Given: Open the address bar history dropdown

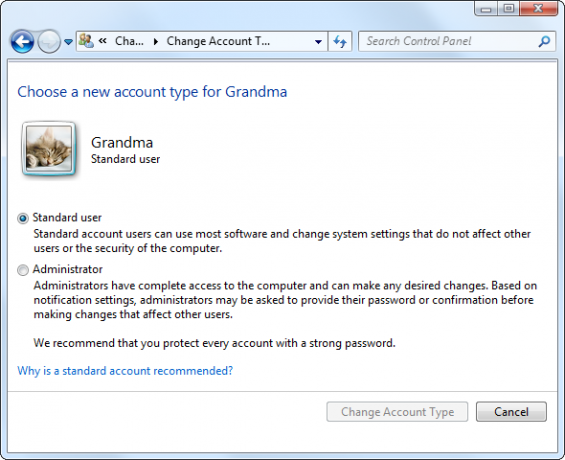Looking at the screenshot, I should pos(318,42).
